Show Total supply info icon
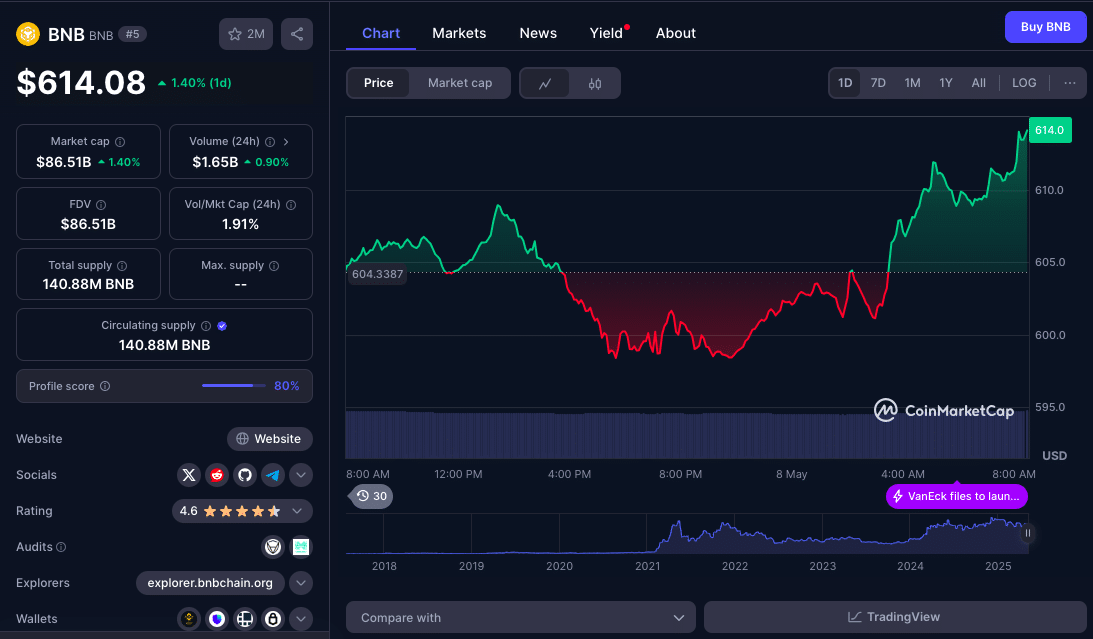Image resolution: width=1093 pixels, height=639 pixels. (x=122, y=265)
